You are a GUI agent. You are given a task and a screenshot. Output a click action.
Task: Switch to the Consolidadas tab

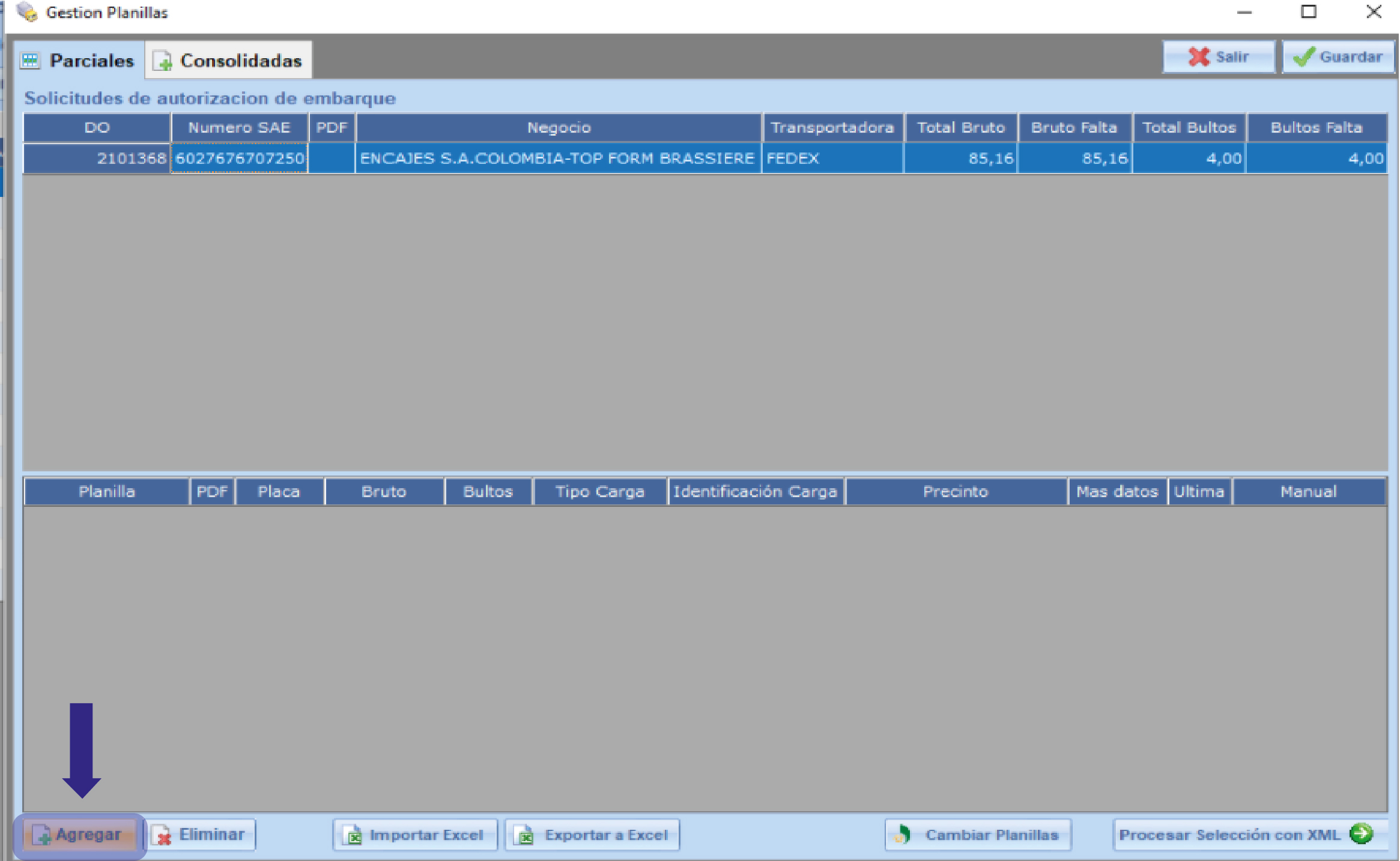point(228,61)
